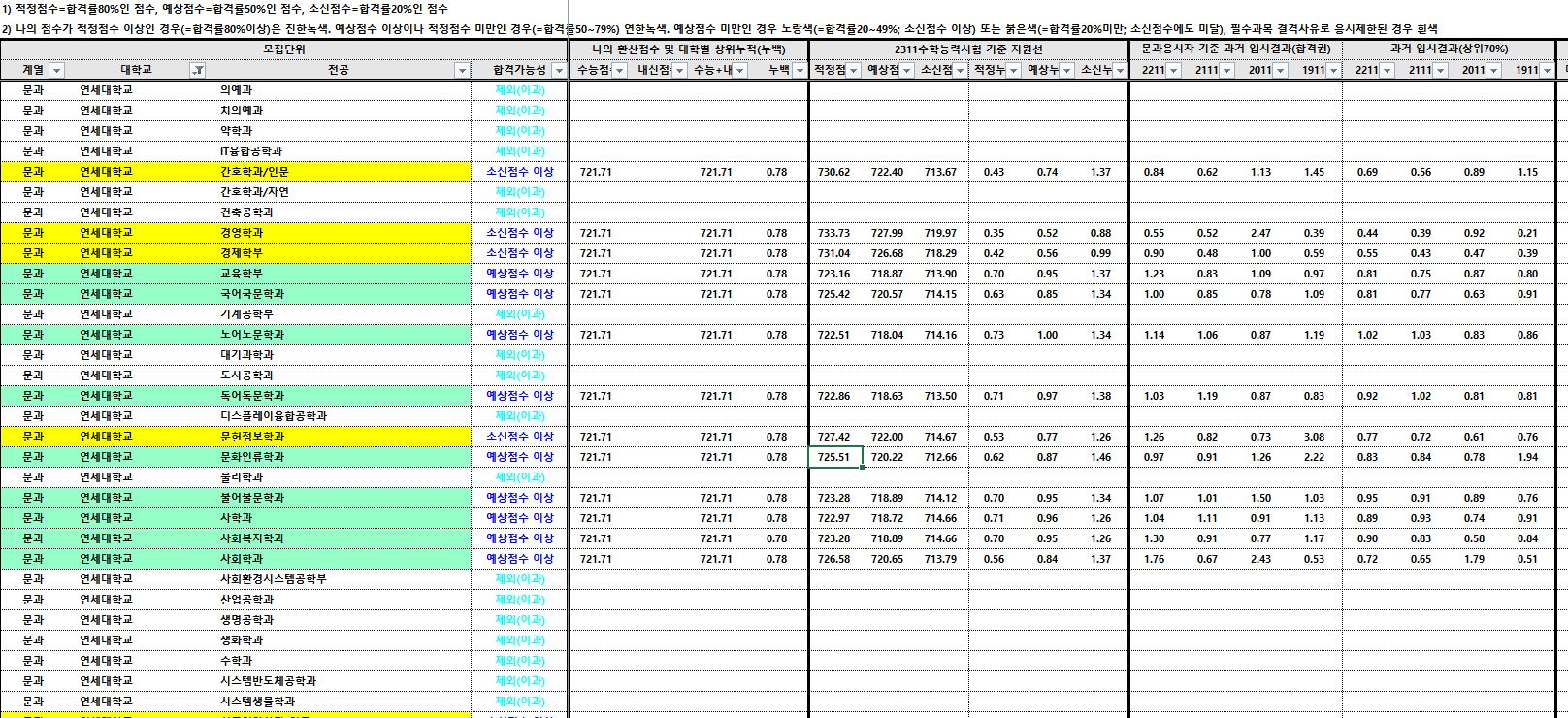Select the 모집단위 group header cell
This screenshot has width=1568, height=718.
point(284,49)
